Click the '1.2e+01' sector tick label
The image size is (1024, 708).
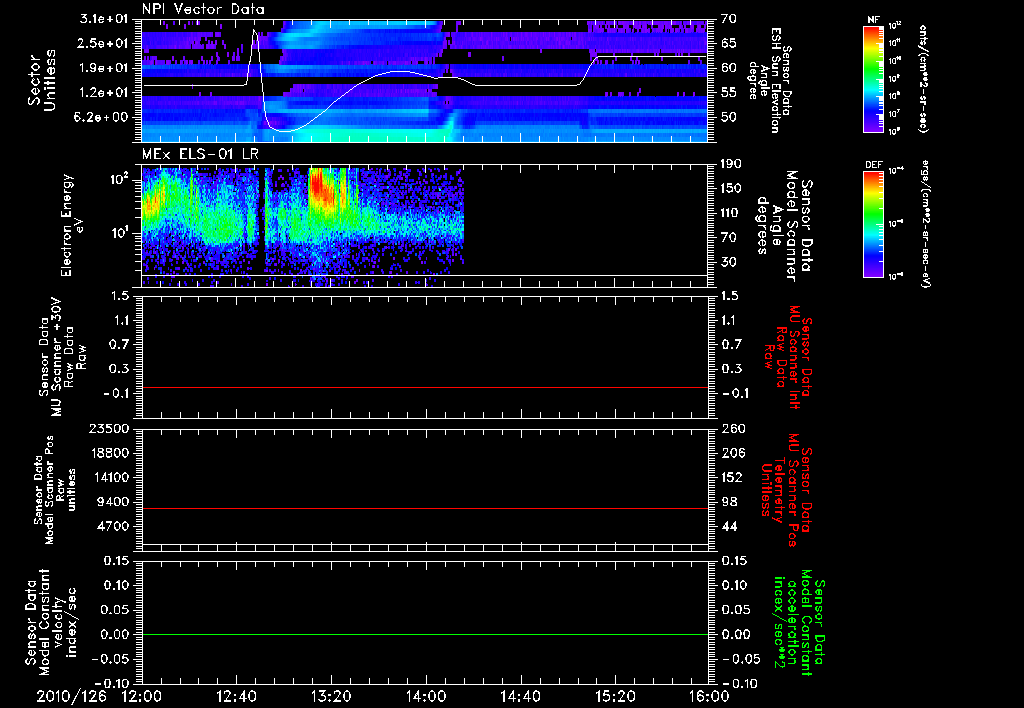tap(106, 93)
